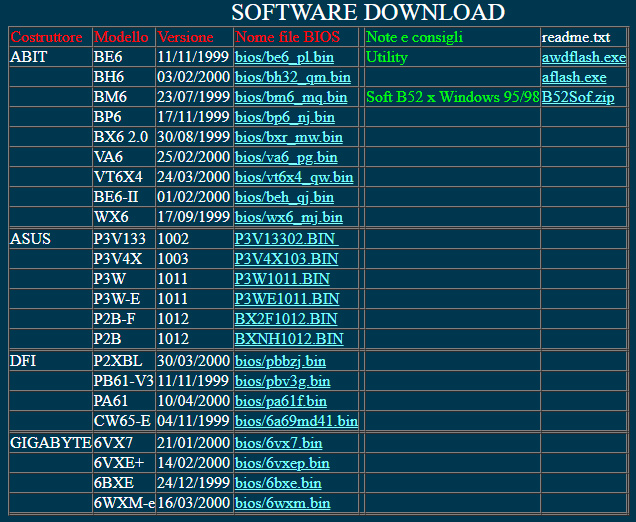Click the P3V4X103.BIN link

click(286, 258)
